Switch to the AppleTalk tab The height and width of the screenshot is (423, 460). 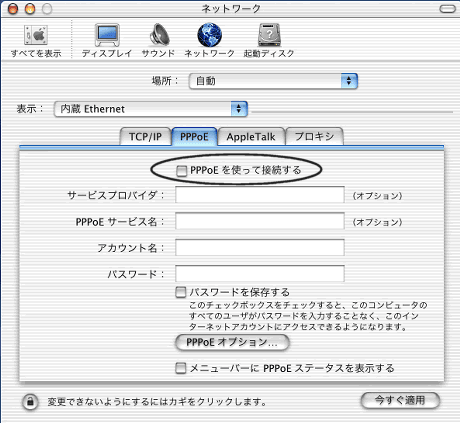point(251,137)
